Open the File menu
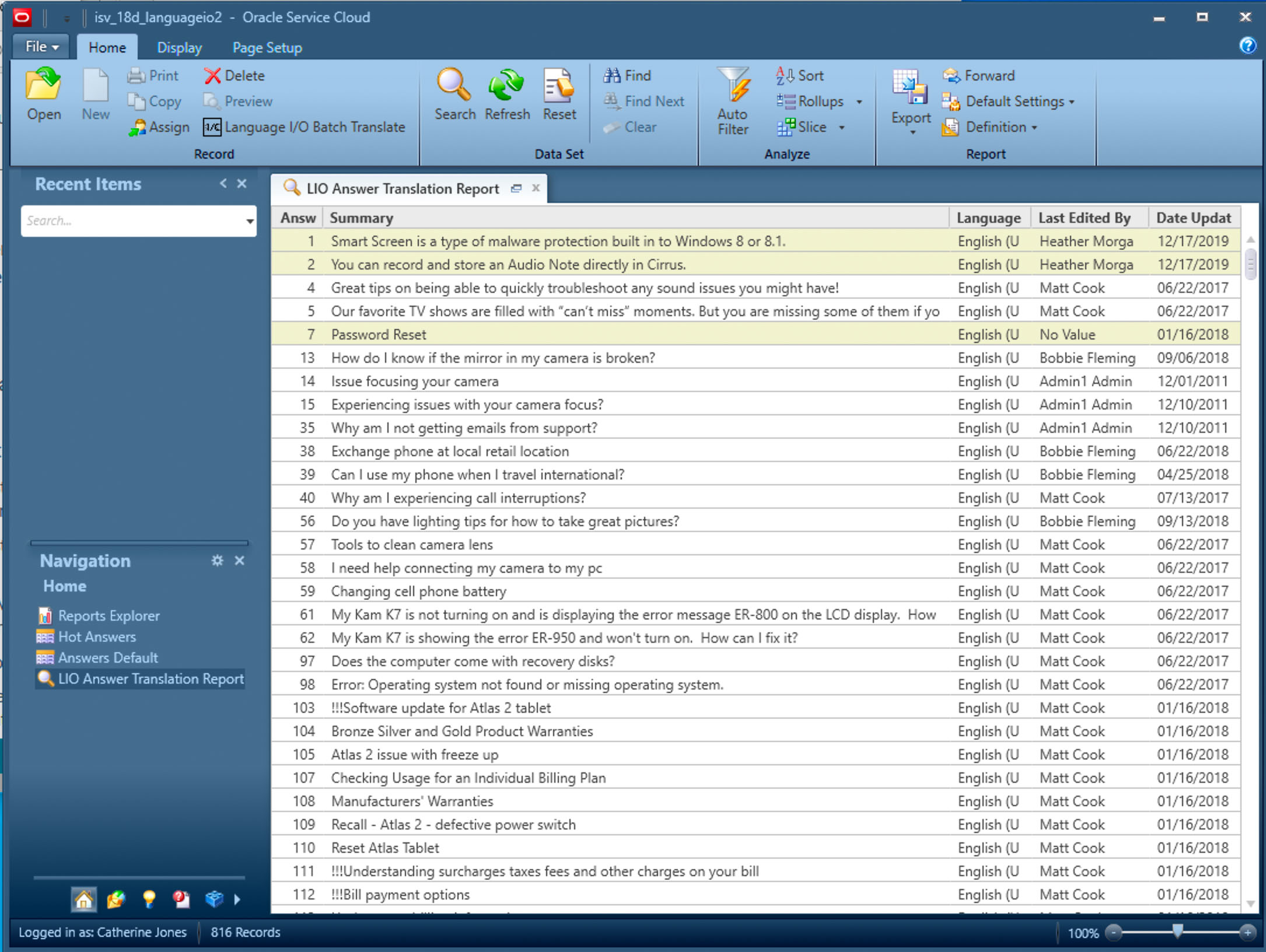The width and height of the screenshot is (1266, 952). tap(41, 47)
